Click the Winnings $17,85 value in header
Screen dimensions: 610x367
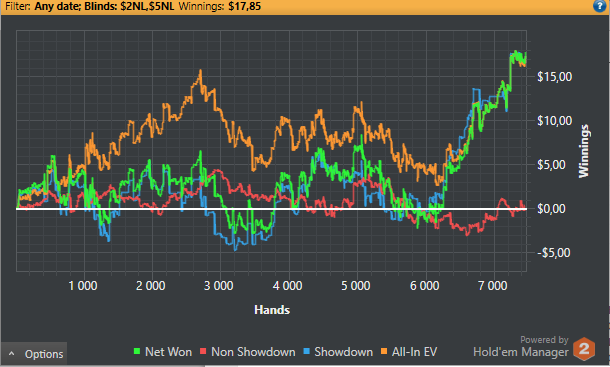click(245, 6)
